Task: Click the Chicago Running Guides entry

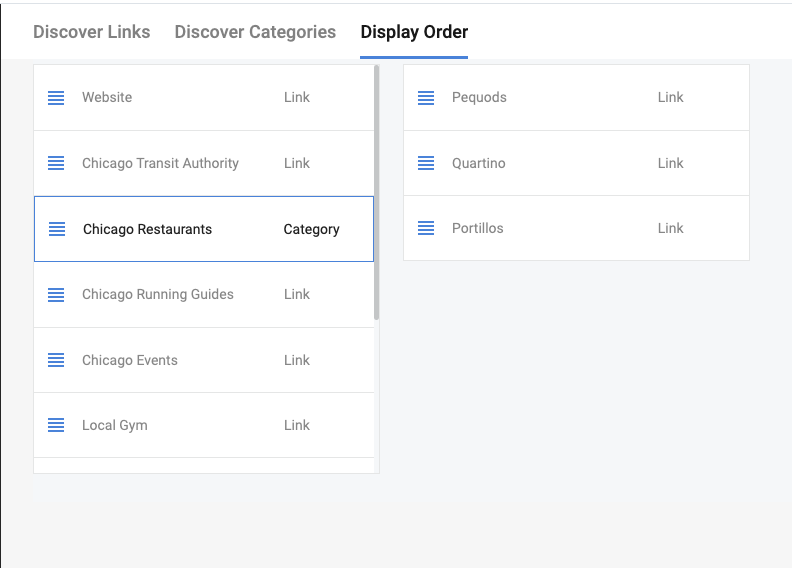Action: [158, 295]
